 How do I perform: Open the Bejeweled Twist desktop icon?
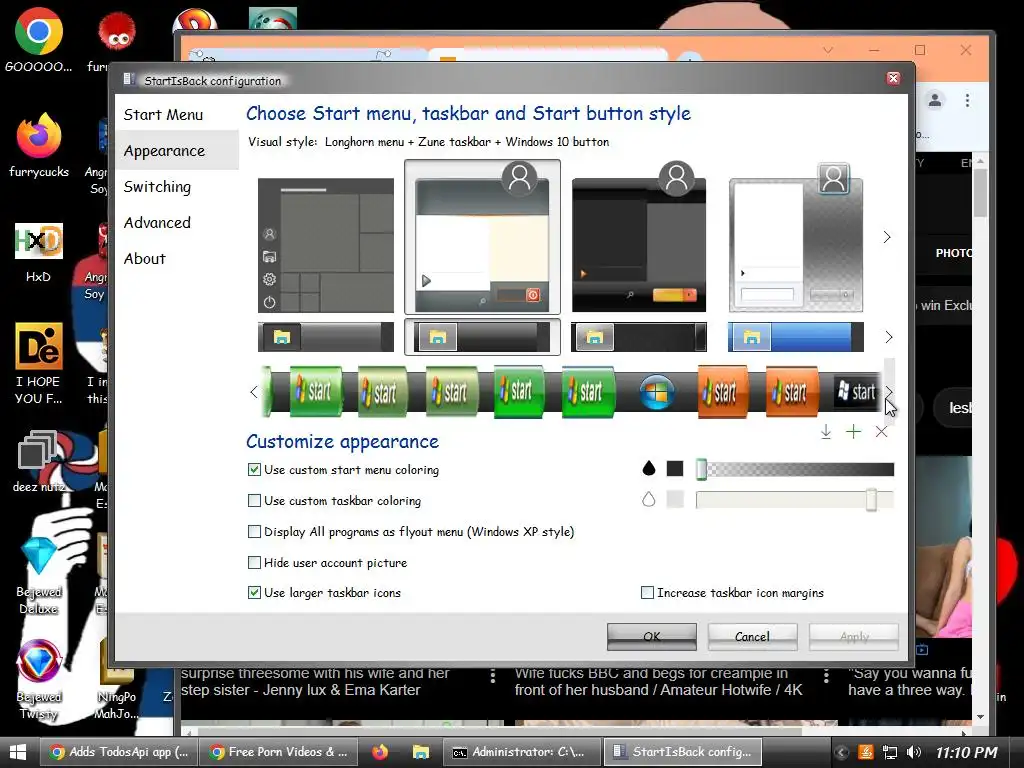39,680
